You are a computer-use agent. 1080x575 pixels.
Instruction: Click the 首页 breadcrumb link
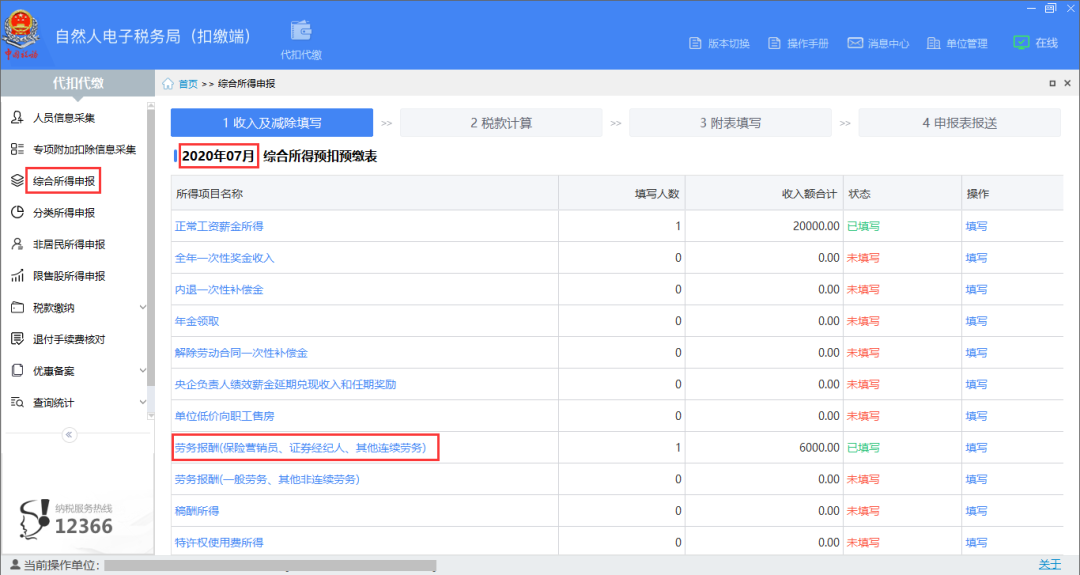tap(188, 83)
